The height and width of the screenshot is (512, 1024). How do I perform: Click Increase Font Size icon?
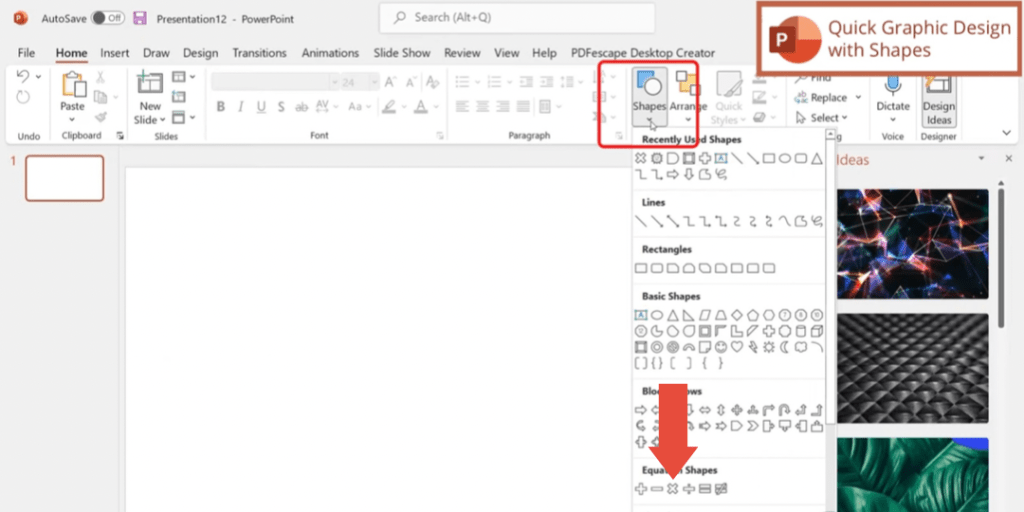pyautogui.click(x=391, y=82)
